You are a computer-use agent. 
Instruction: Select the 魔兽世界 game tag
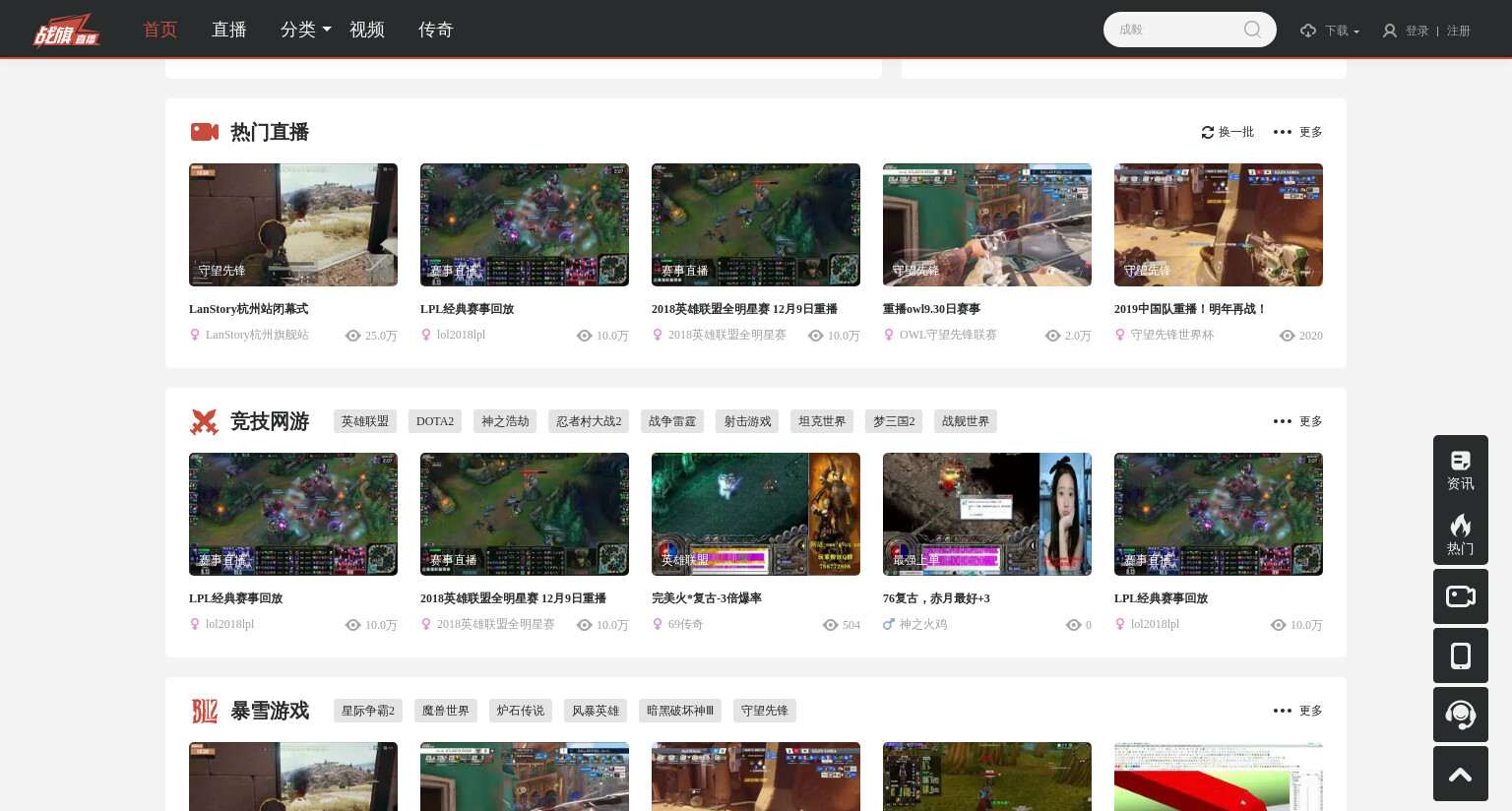click(446, 711)
